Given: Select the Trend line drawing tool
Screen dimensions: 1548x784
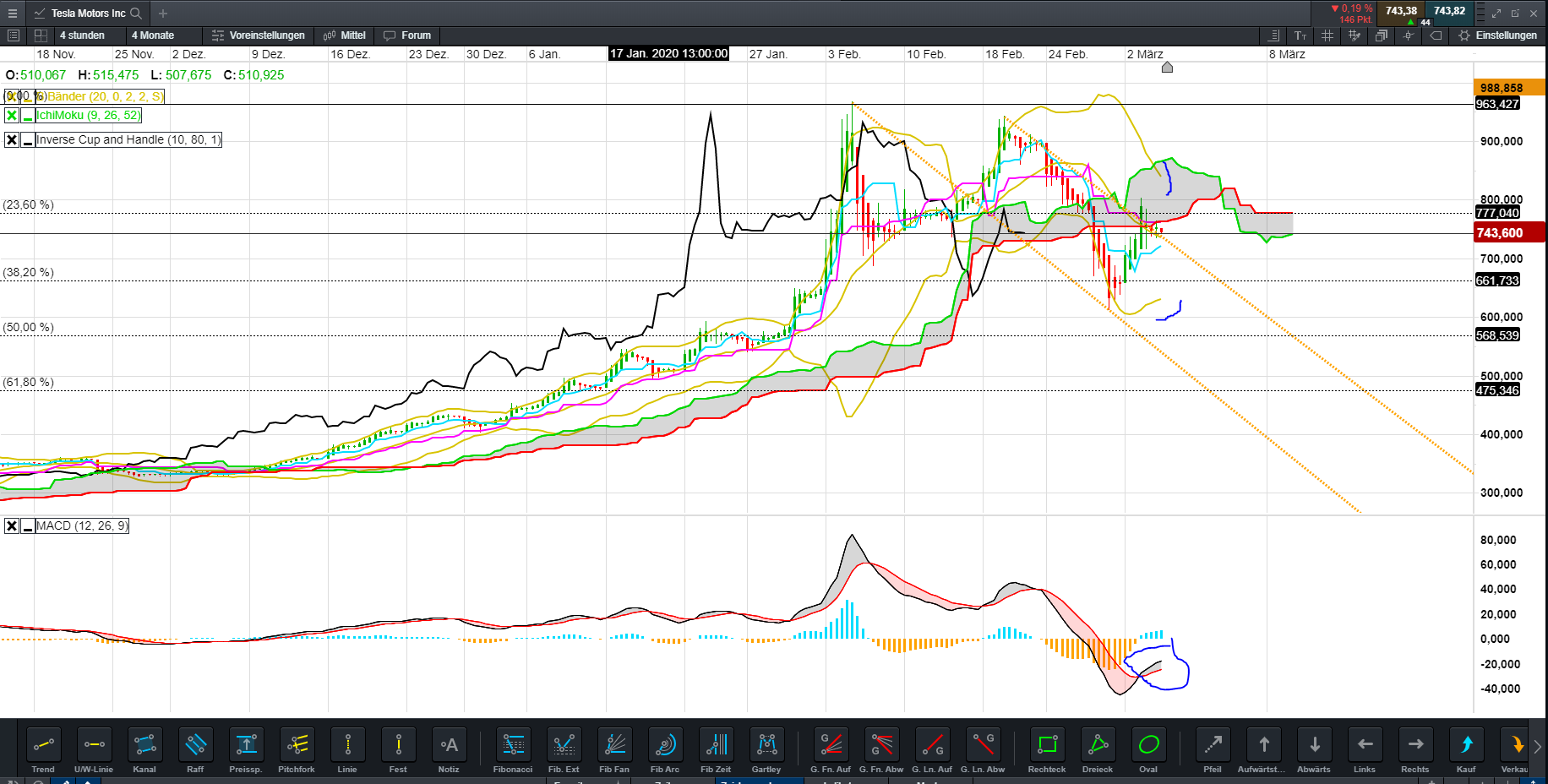Looking at the screenshot, I should pos(43,750).
